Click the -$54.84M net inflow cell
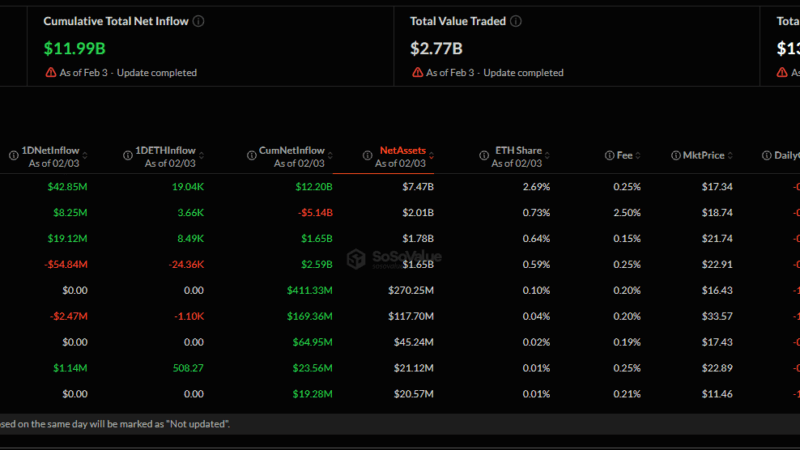This screenshot has width=800, height=450. [66, 264]
